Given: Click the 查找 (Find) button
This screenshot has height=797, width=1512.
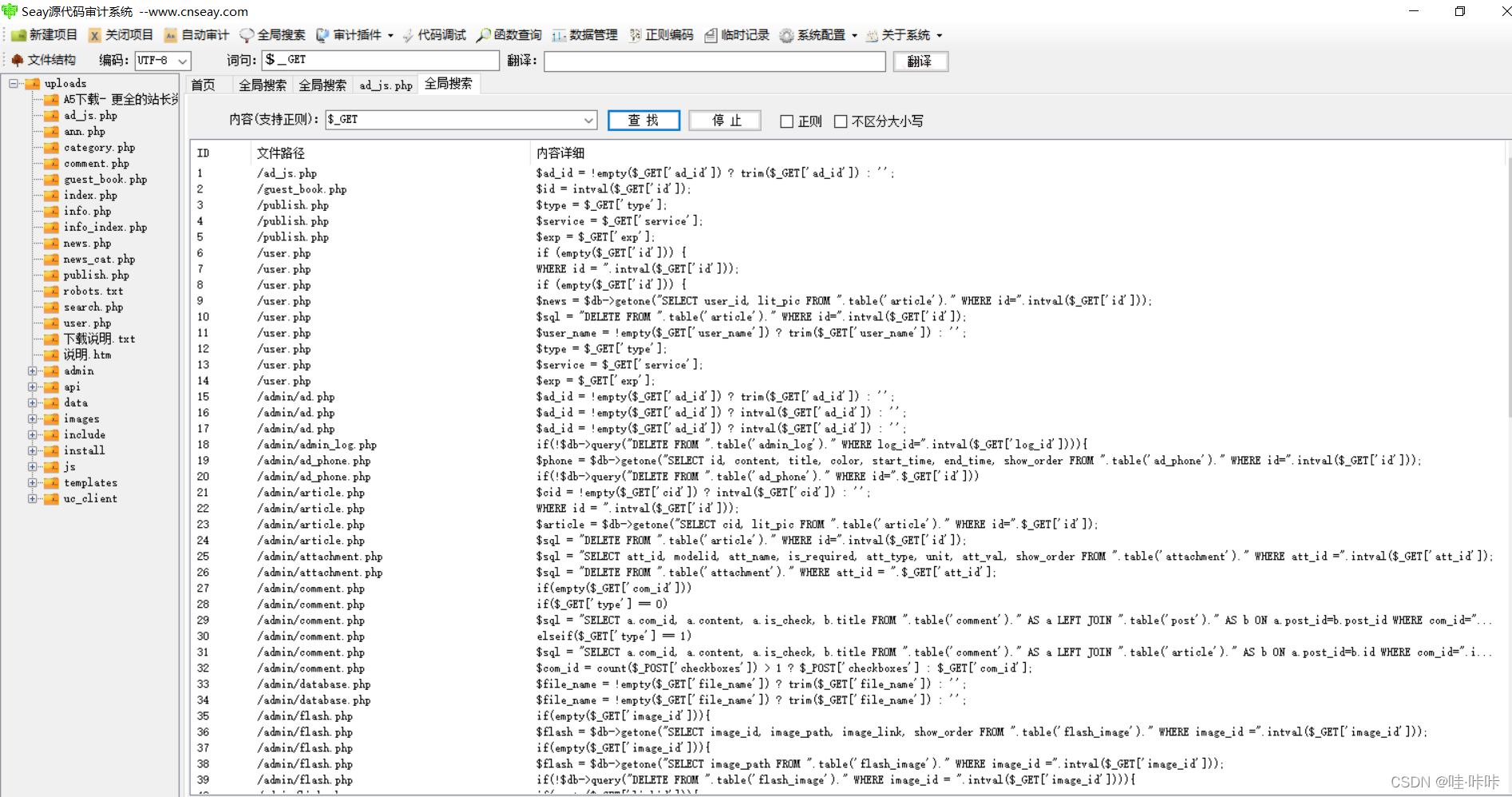Looking at the screenshot, I should [x=643, y=121].
